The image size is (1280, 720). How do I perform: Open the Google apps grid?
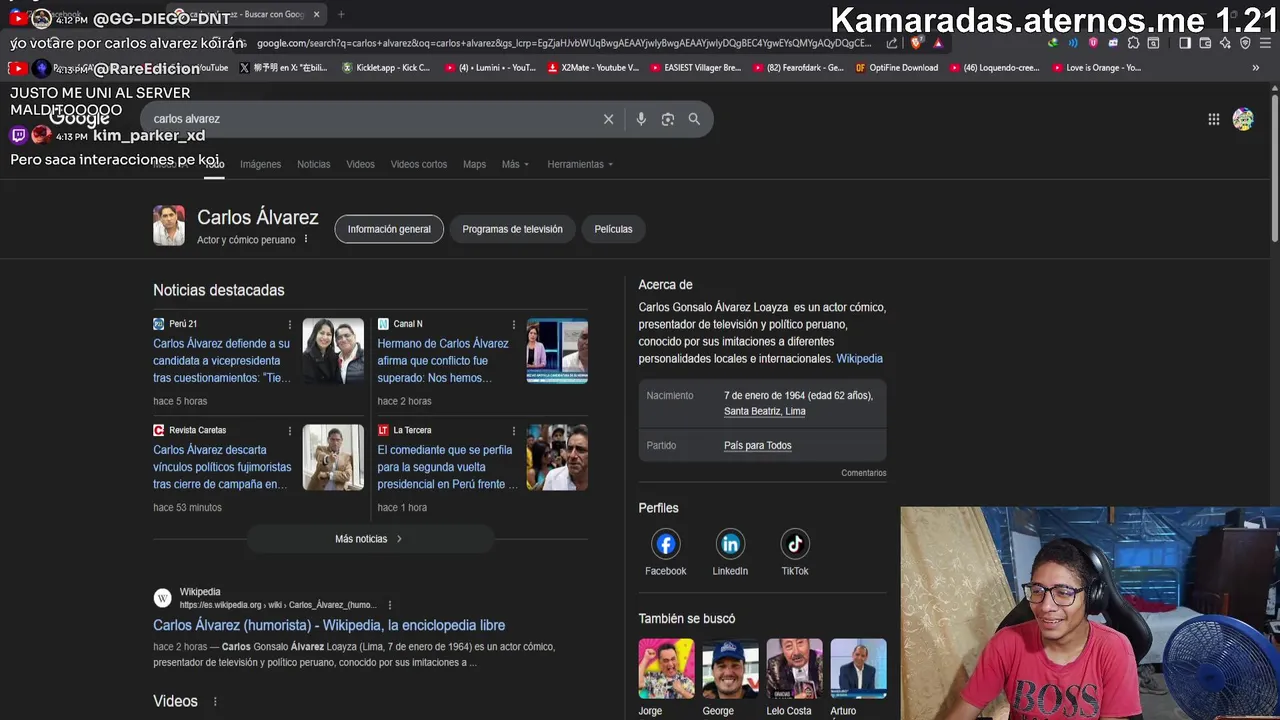point(1213,119)
